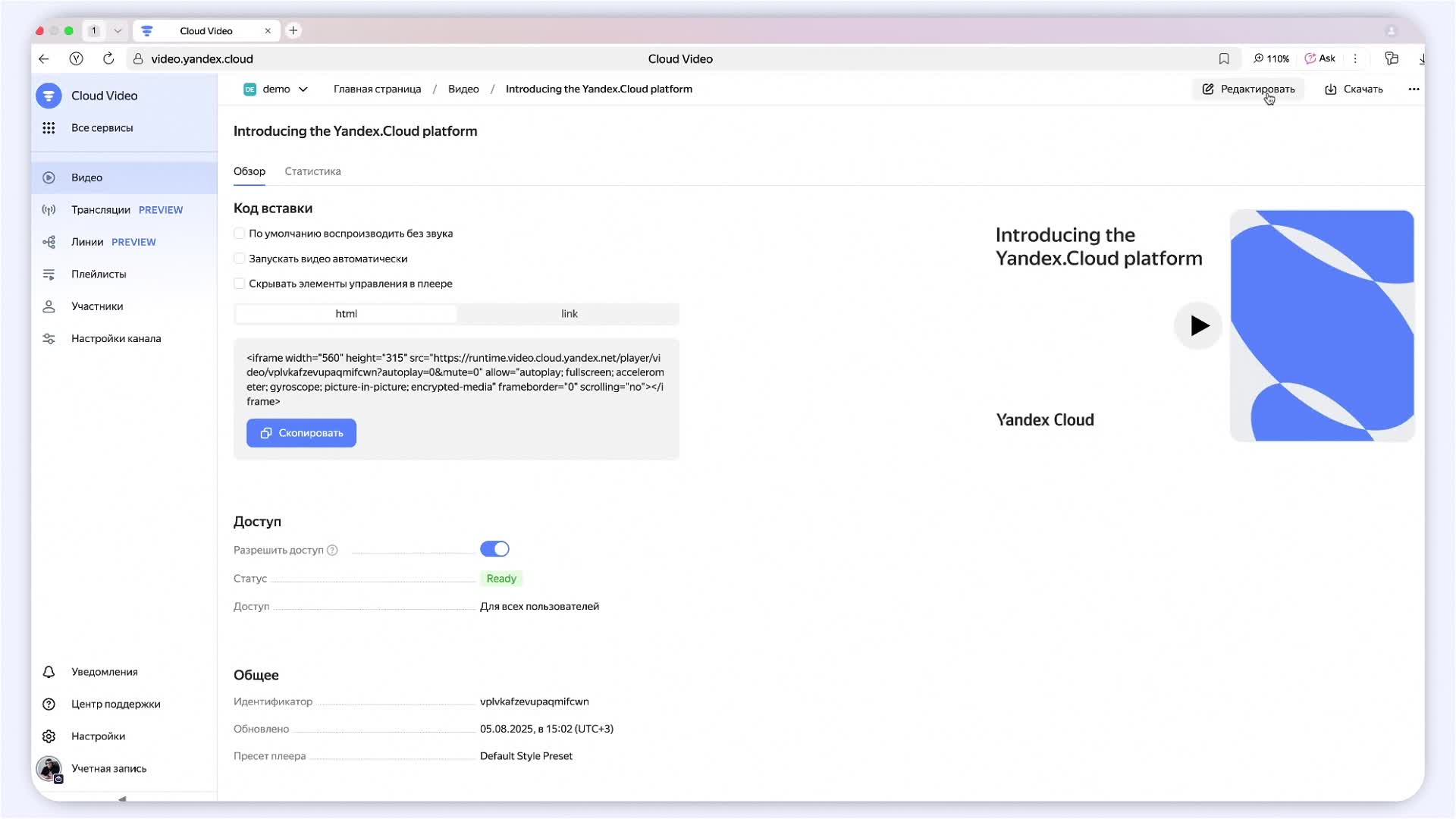Click the Уведомления bell icon
Viewport: 1456px width, 819px height.
coord(49,672)
